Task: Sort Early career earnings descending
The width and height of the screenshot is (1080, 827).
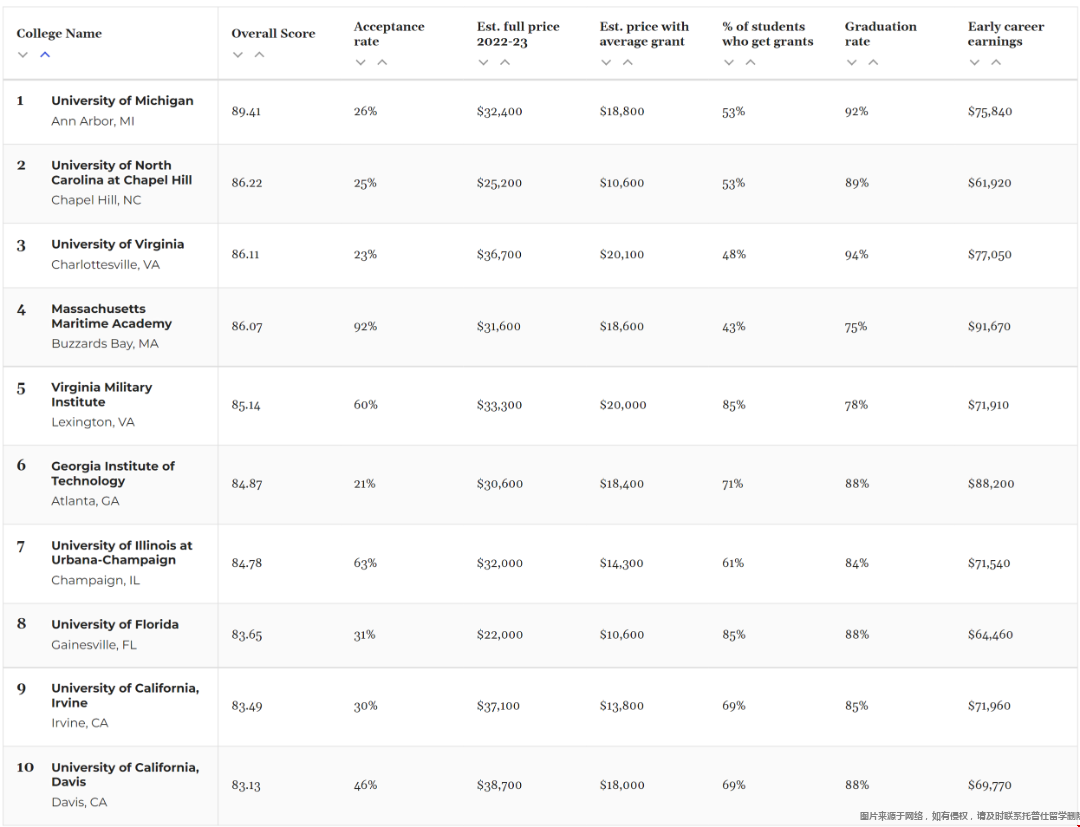Action: point(974,63)
